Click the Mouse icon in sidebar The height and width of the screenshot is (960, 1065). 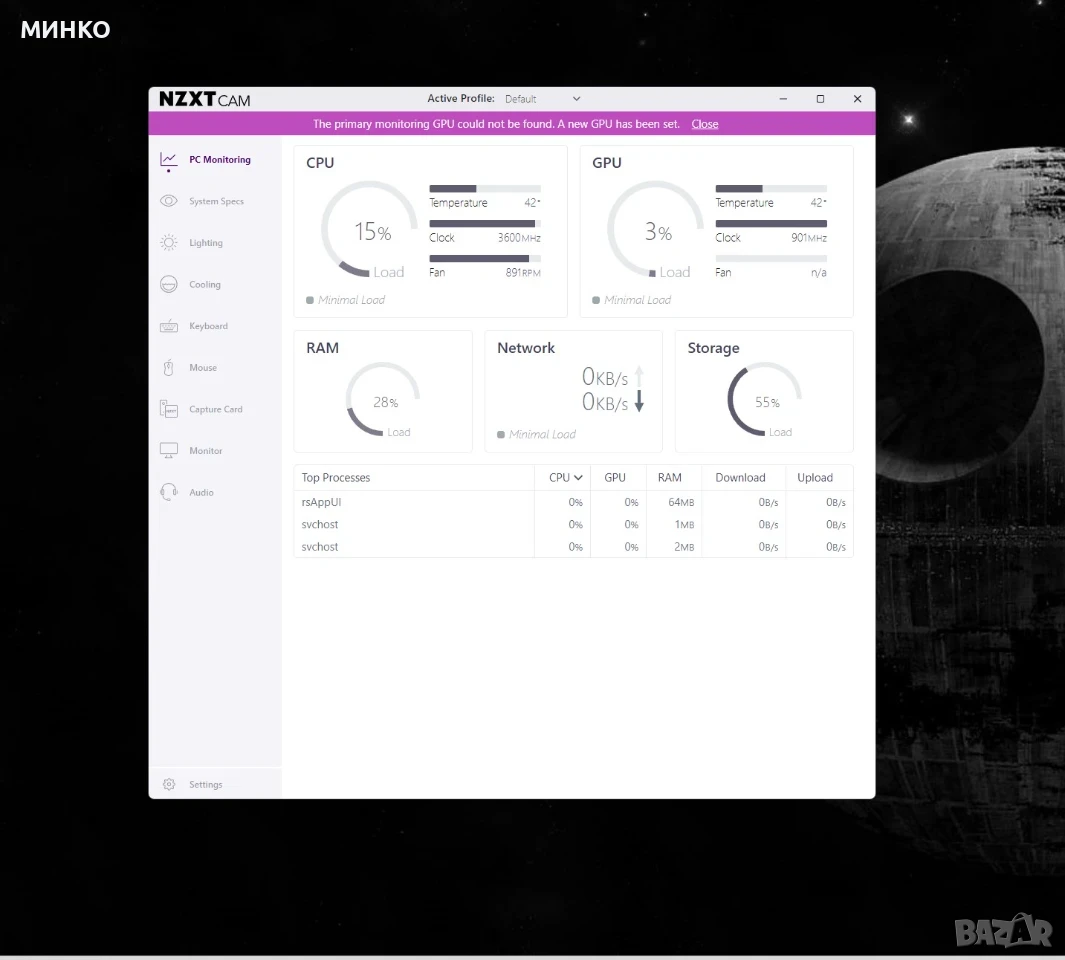click(x=168, y=368)
